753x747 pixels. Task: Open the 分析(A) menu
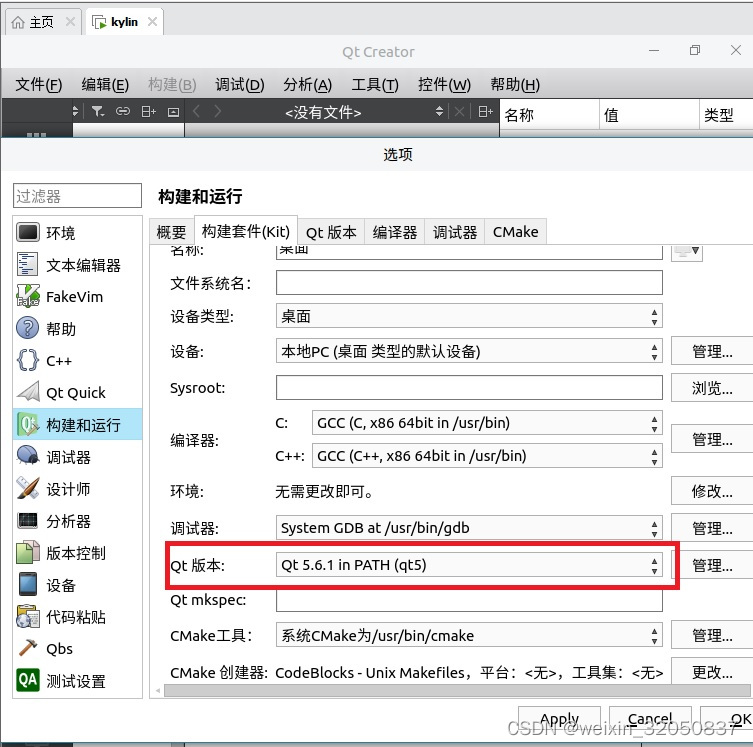307,85
